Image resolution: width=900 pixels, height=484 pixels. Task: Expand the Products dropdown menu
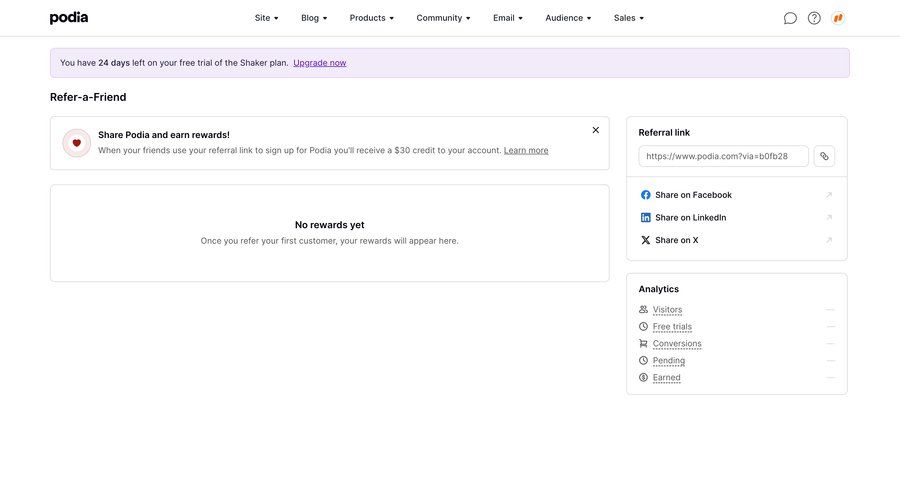[x=371, y=18]
